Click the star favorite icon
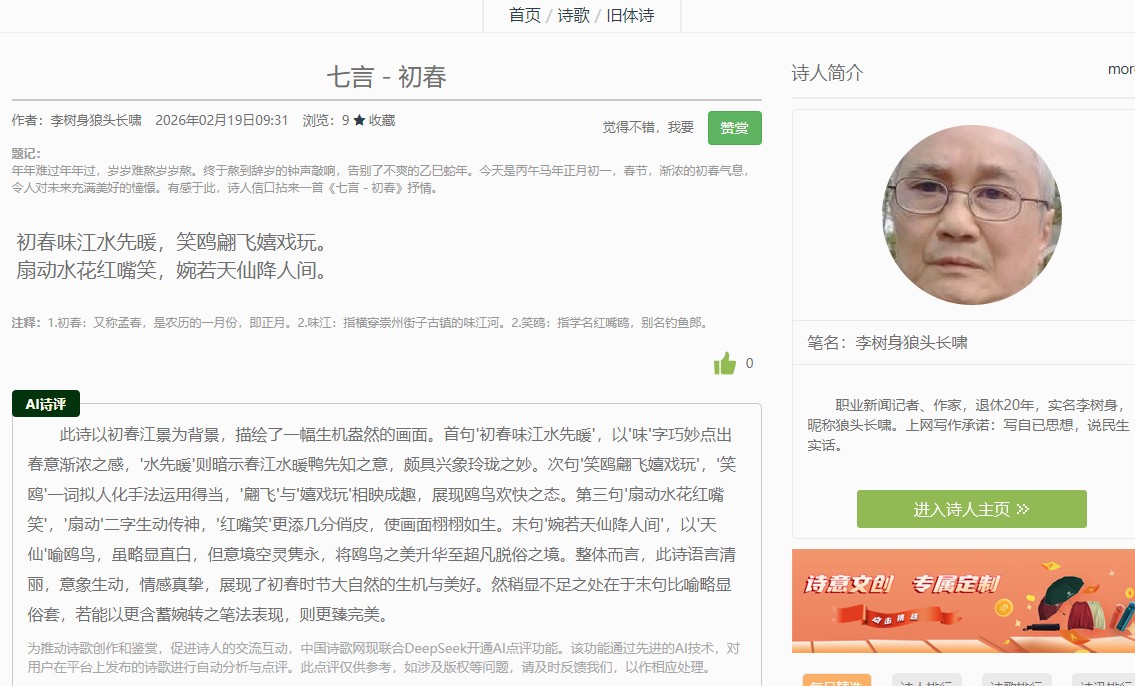1135x686 pixels. 359,120
